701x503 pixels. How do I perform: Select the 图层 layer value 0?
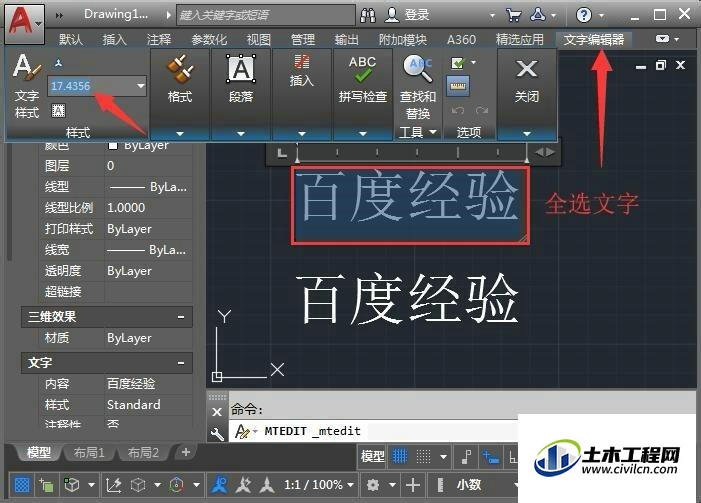148,166
